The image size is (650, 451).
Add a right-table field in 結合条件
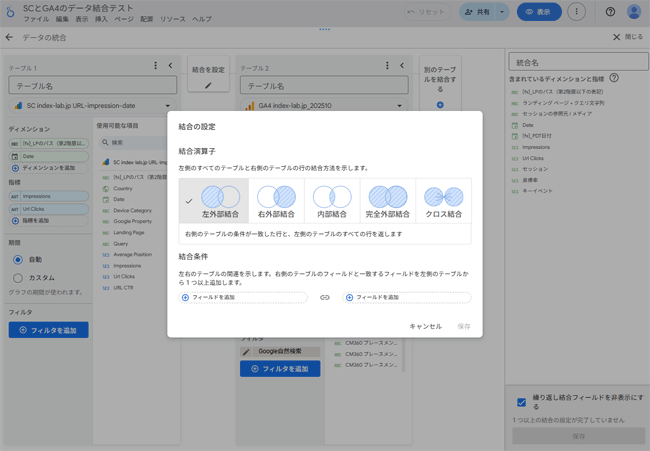(407, 297)
